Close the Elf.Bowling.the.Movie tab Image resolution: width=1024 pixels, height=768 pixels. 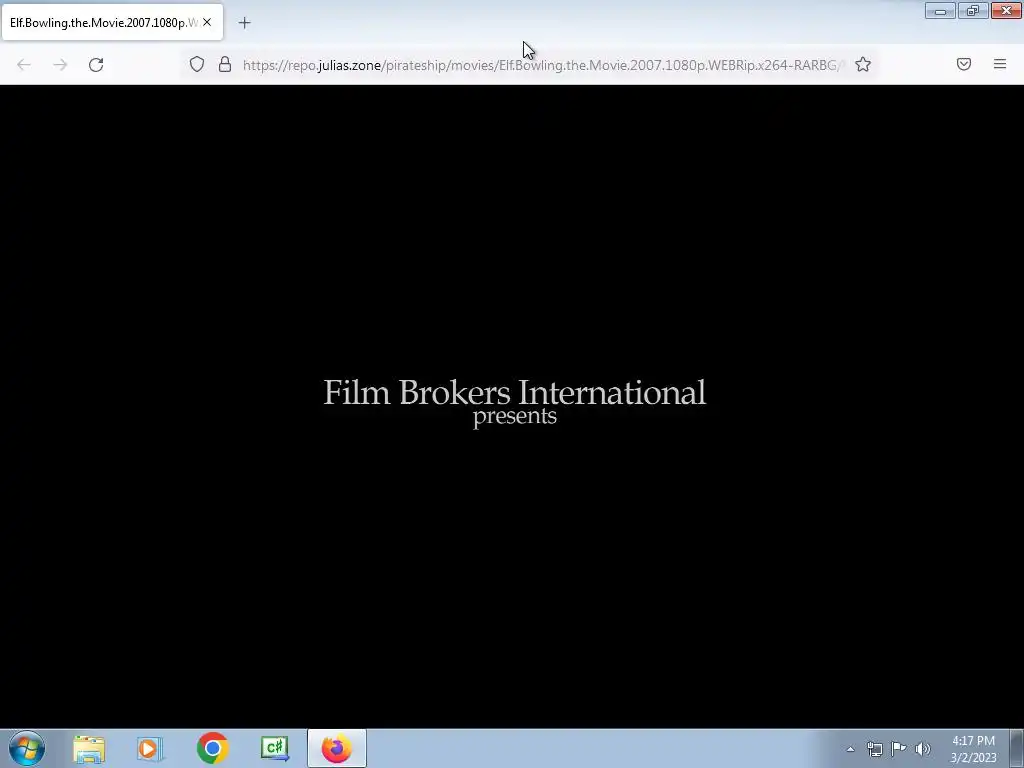tap(207, 22)
